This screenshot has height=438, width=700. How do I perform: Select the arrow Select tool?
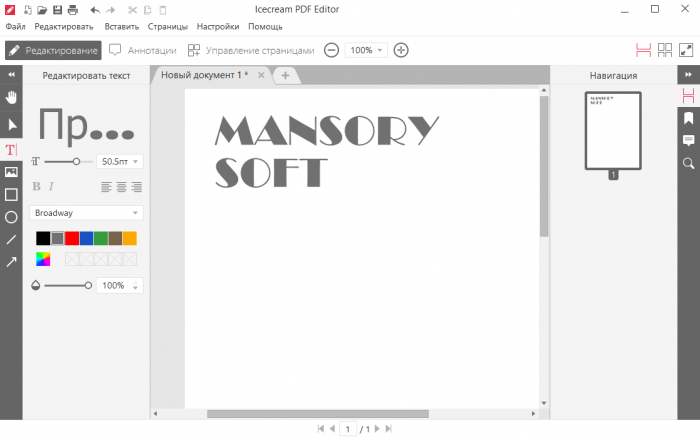tap(12, 125)
